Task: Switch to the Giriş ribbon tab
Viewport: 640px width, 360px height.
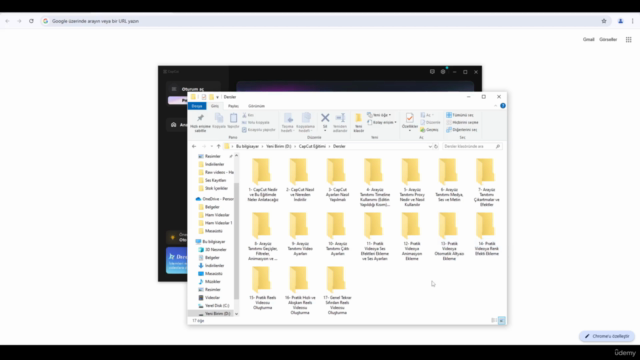Action: 215,106
